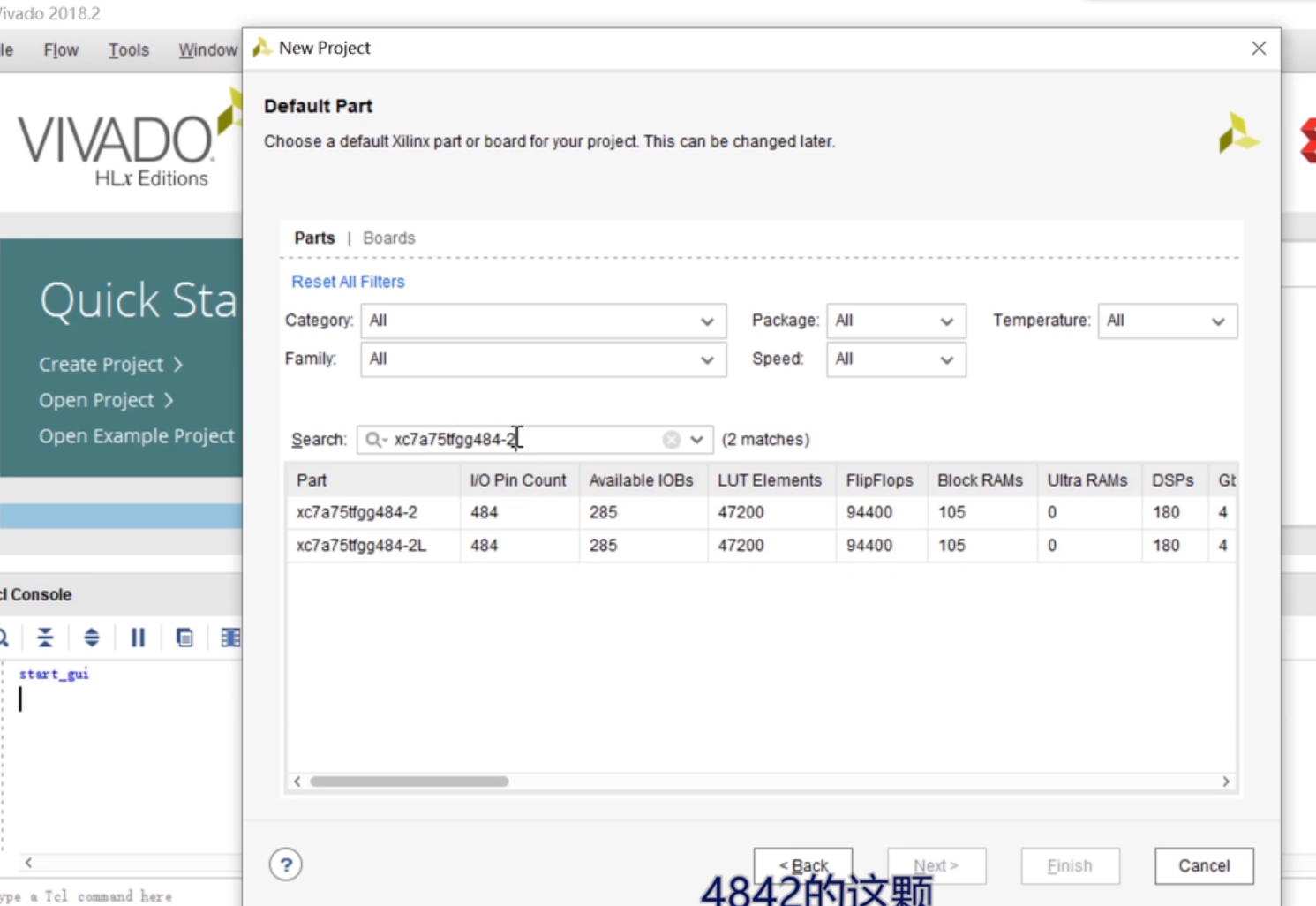This screenshot has height=906, width=1316.
Task: Sort by LUT Elements column header
Action: [771, 480]
